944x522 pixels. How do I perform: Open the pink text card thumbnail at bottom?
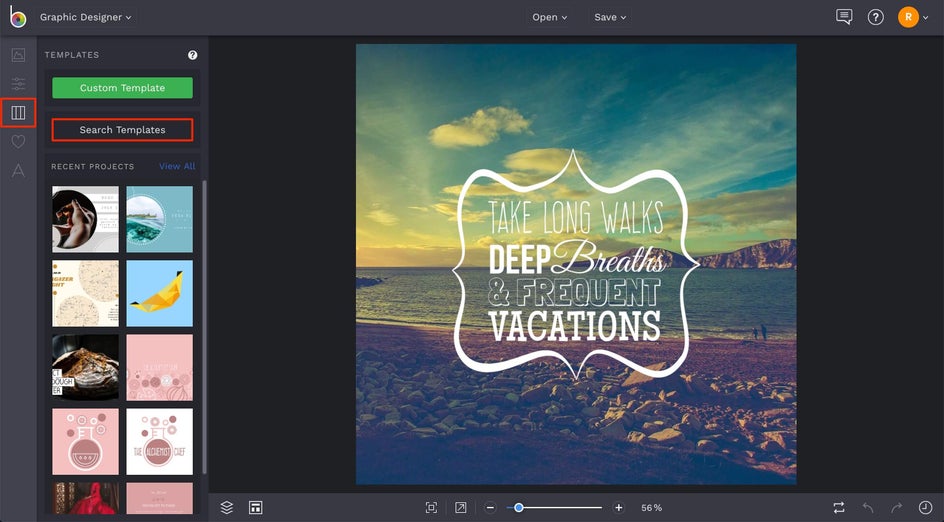(160, 499)
